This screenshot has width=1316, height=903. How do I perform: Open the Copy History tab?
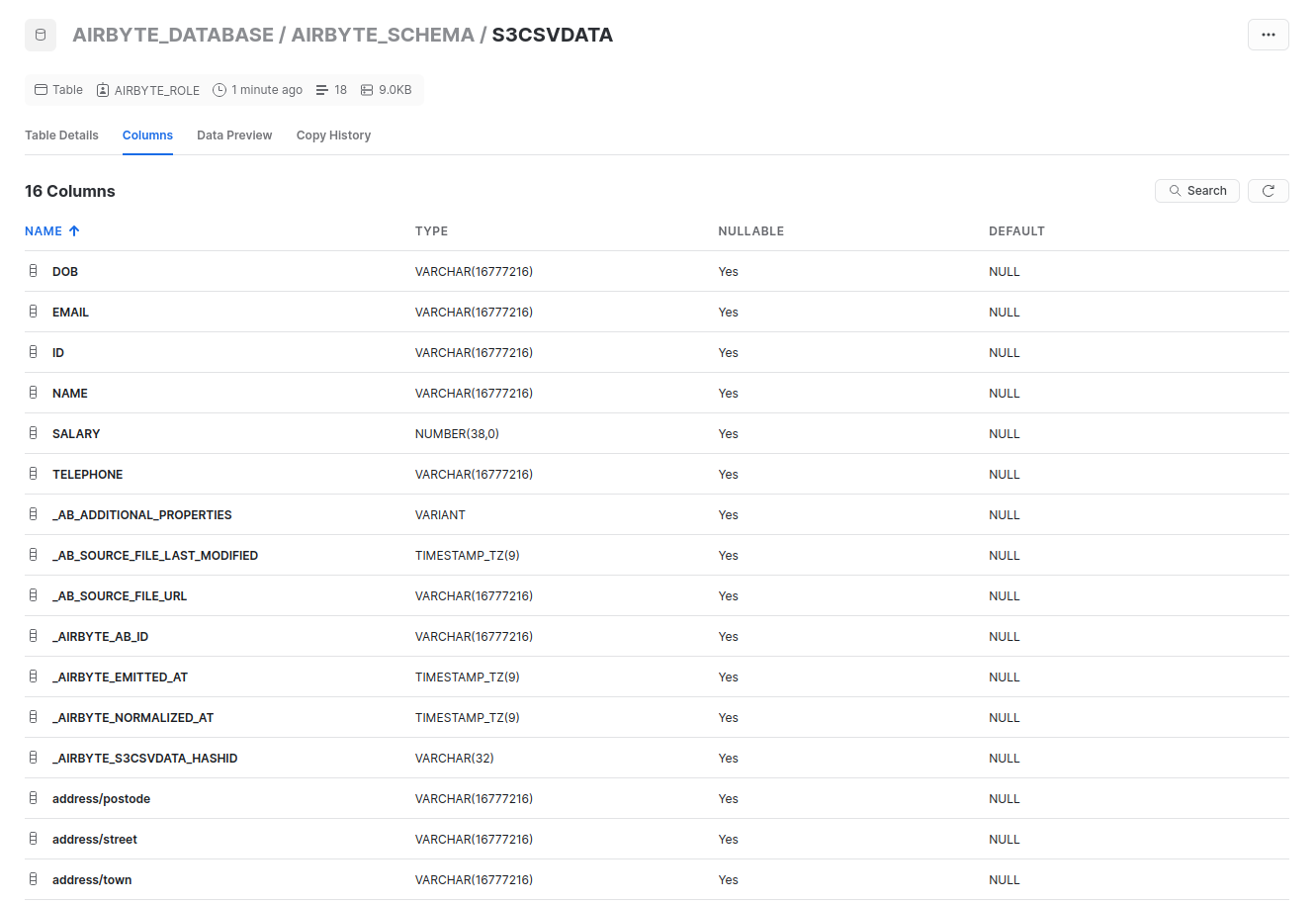tap(333, 135)
